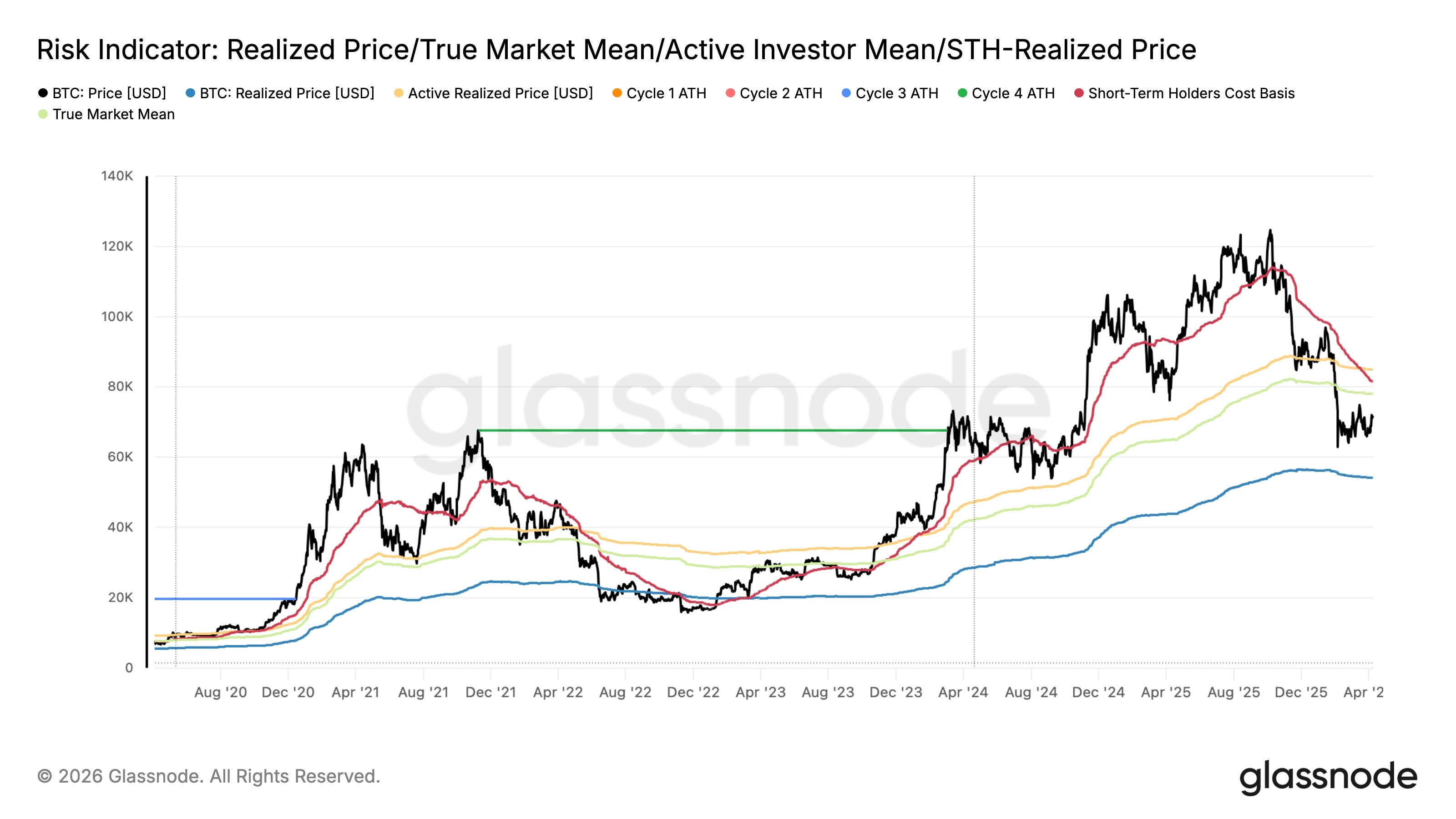
Task: Click the Aug '25 x-axis tick label
Action: click(1234, 693)
